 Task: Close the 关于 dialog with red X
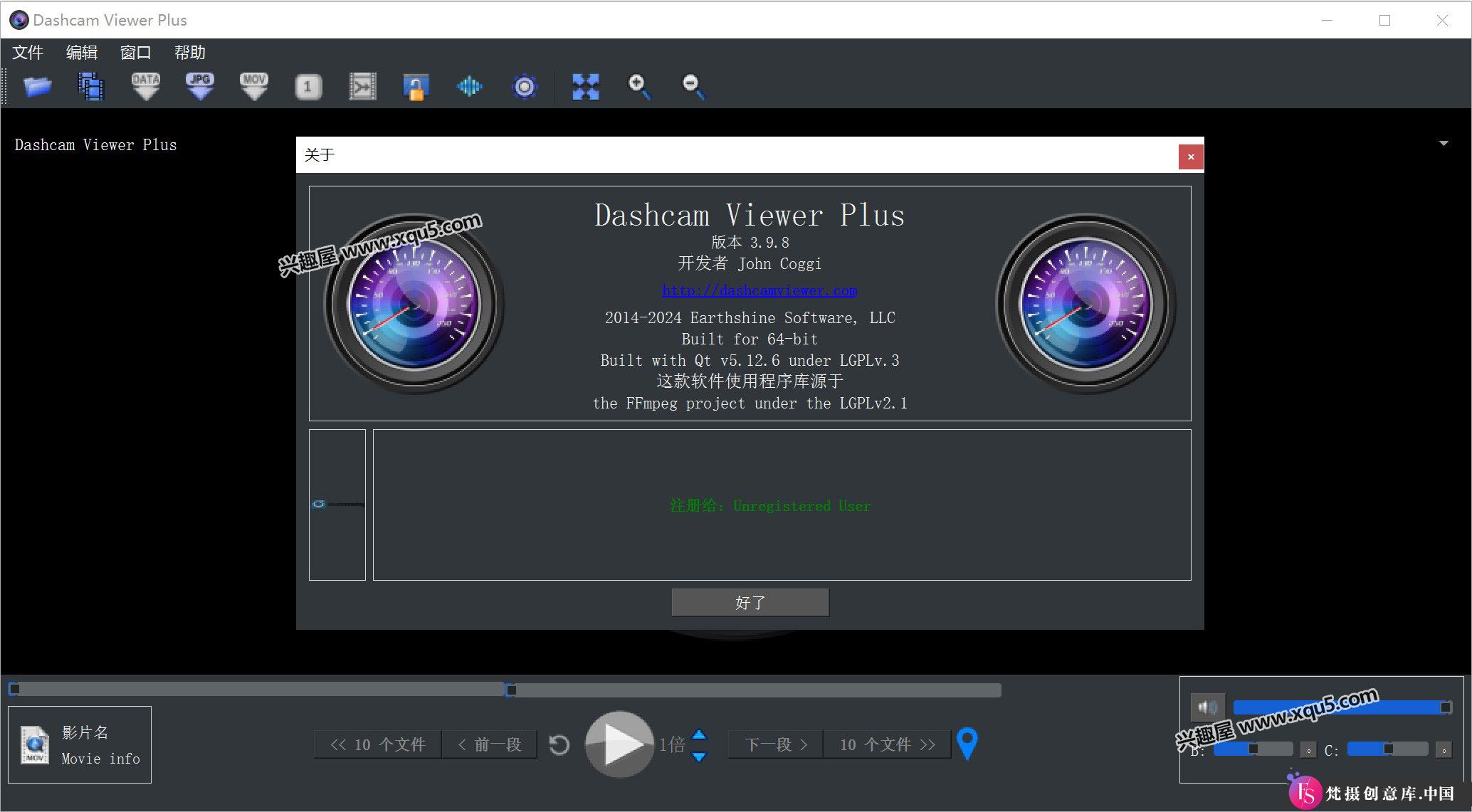1191,157
